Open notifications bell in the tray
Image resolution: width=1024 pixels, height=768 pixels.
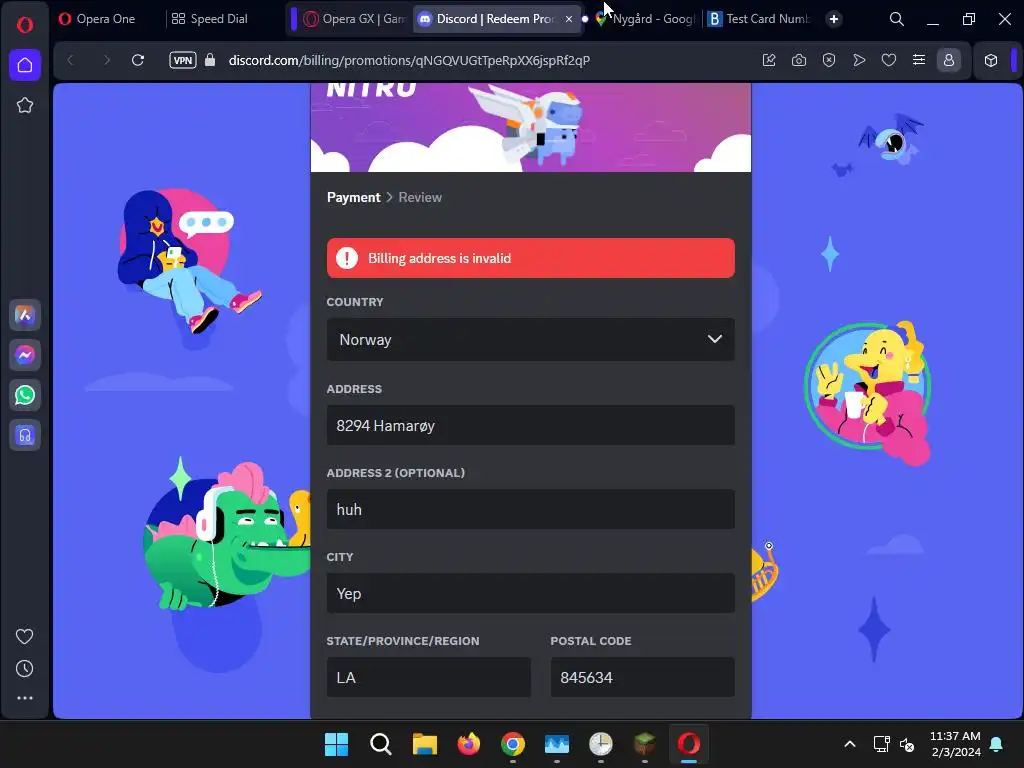point(997,744)
